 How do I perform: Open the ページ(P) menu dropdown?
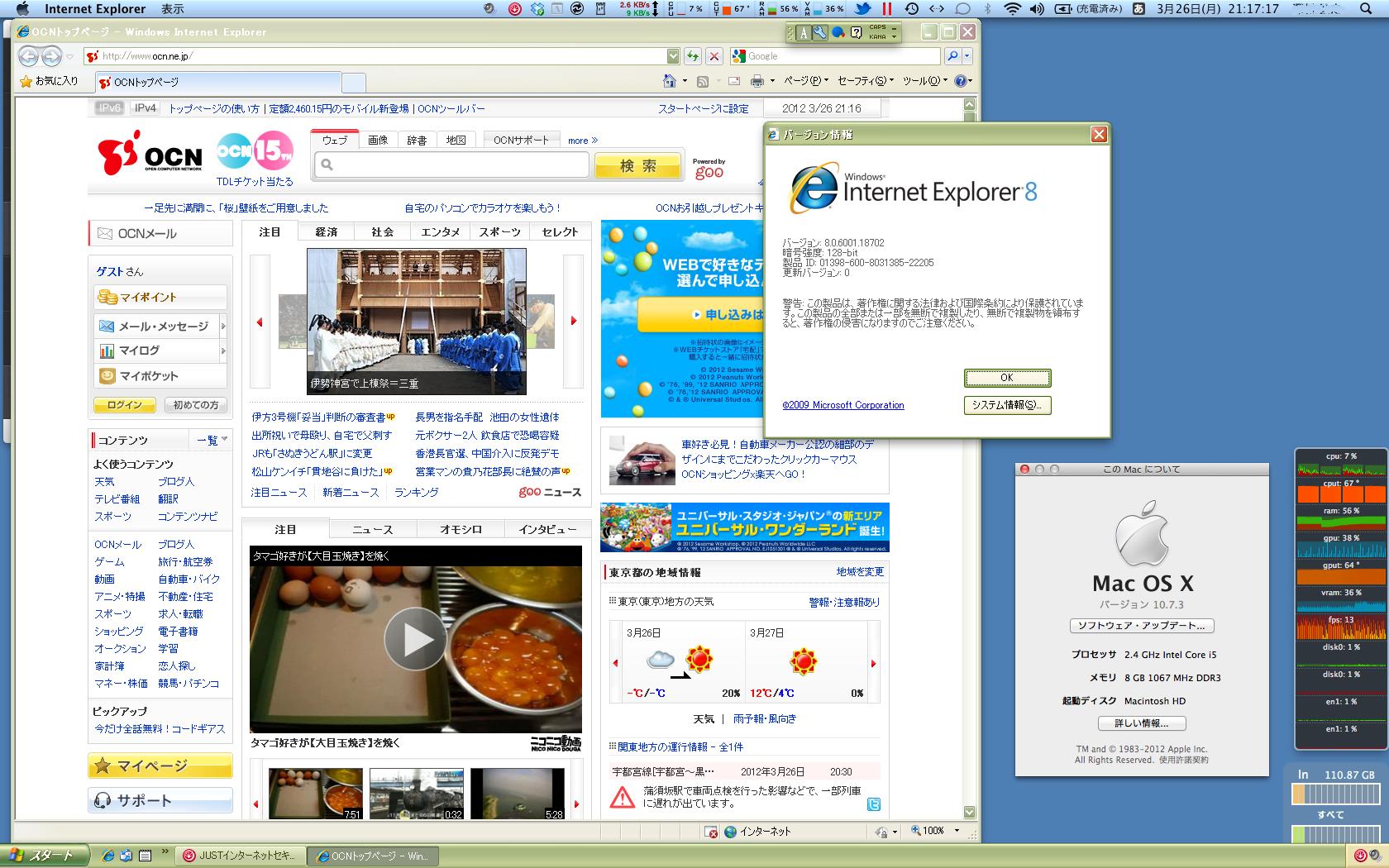[806, 81]
